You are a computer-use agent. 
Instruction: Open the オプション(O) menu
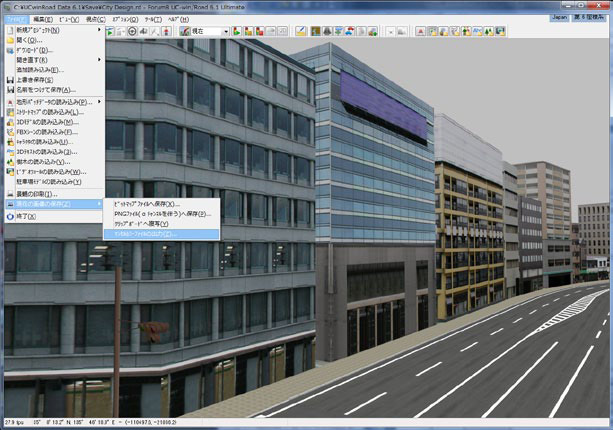tap(125, 19)
